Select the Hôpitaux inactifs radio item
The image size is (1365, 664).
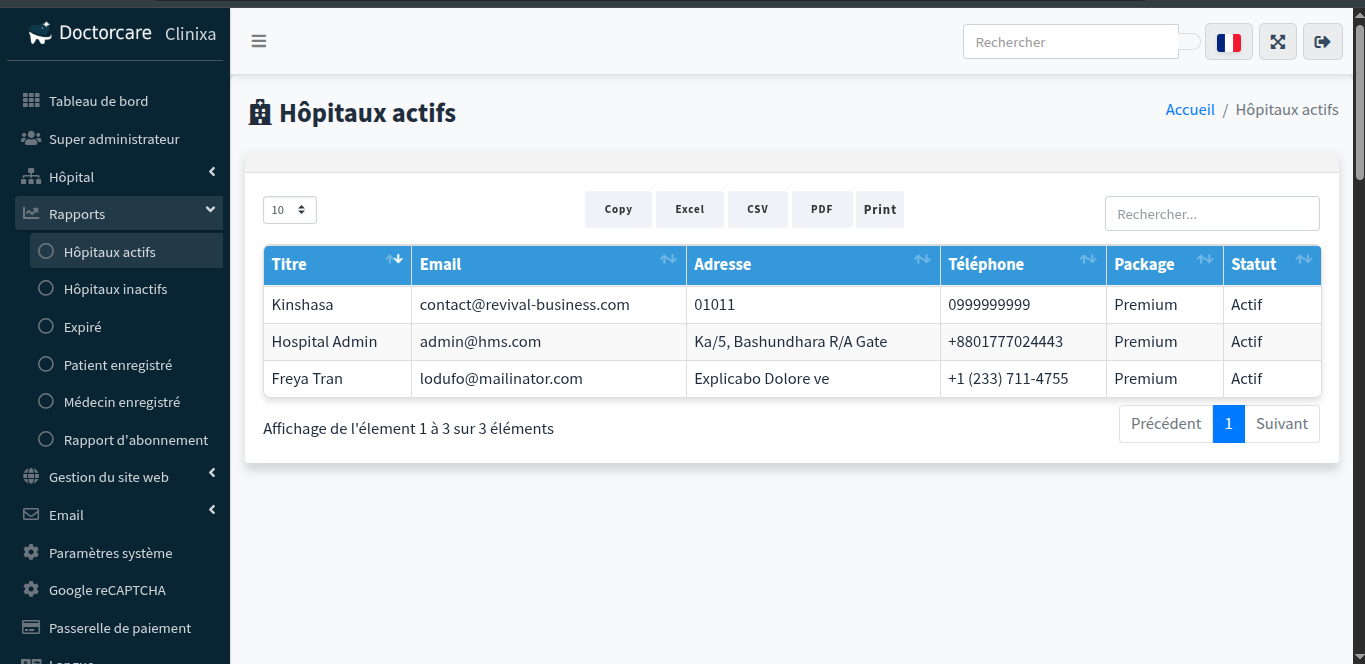click(x=45, y=289)
